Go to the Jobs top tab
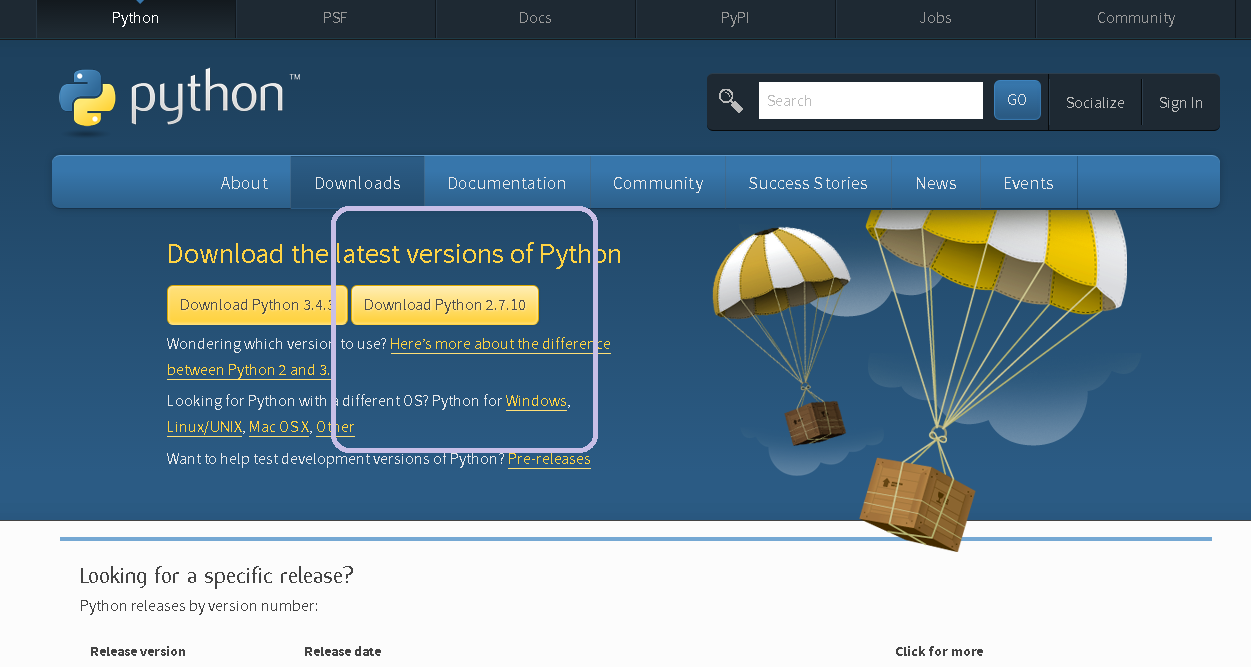This screenshot has height=667, width=1251. (935, 18)
